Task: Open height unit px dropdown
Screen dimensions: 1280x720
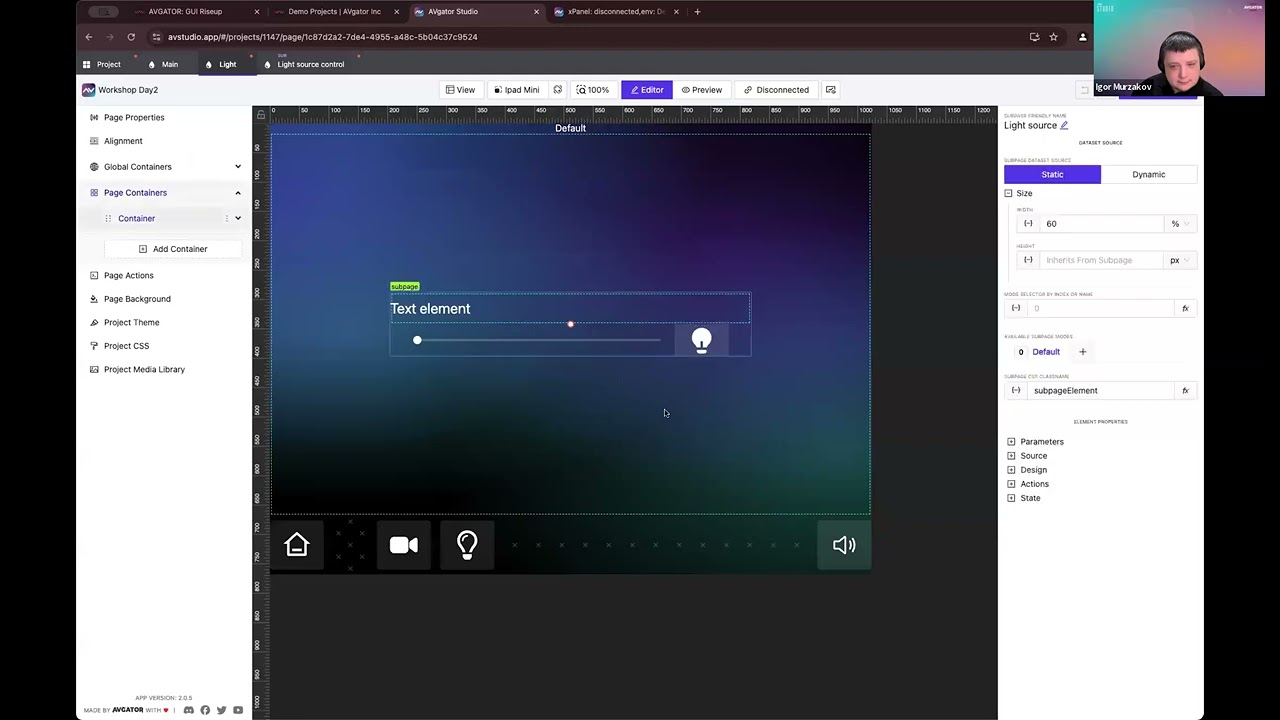Action: click(x=1181, y=260)
